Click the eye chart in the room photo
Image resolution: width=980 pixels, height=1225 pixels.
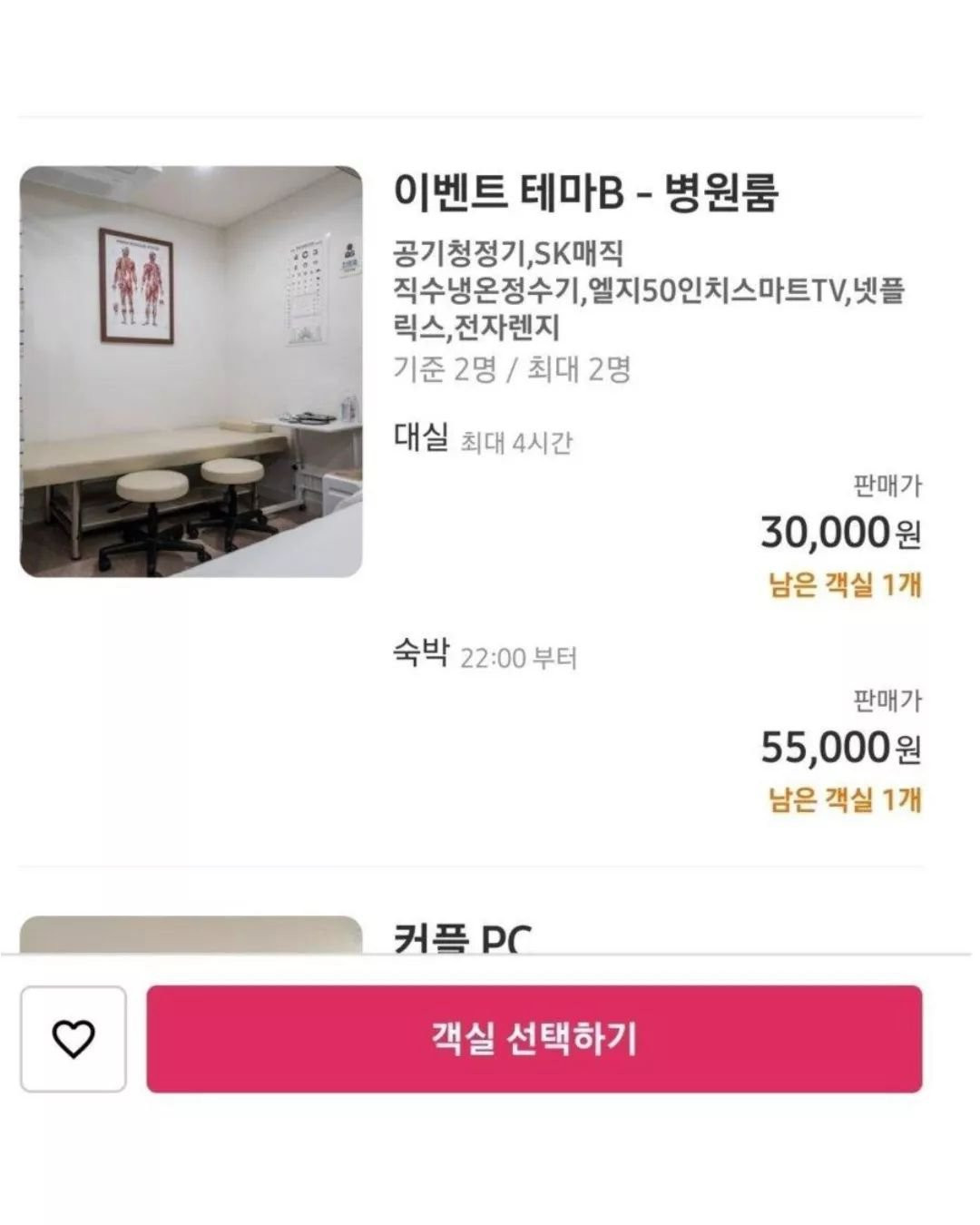[x=307, y=290]
